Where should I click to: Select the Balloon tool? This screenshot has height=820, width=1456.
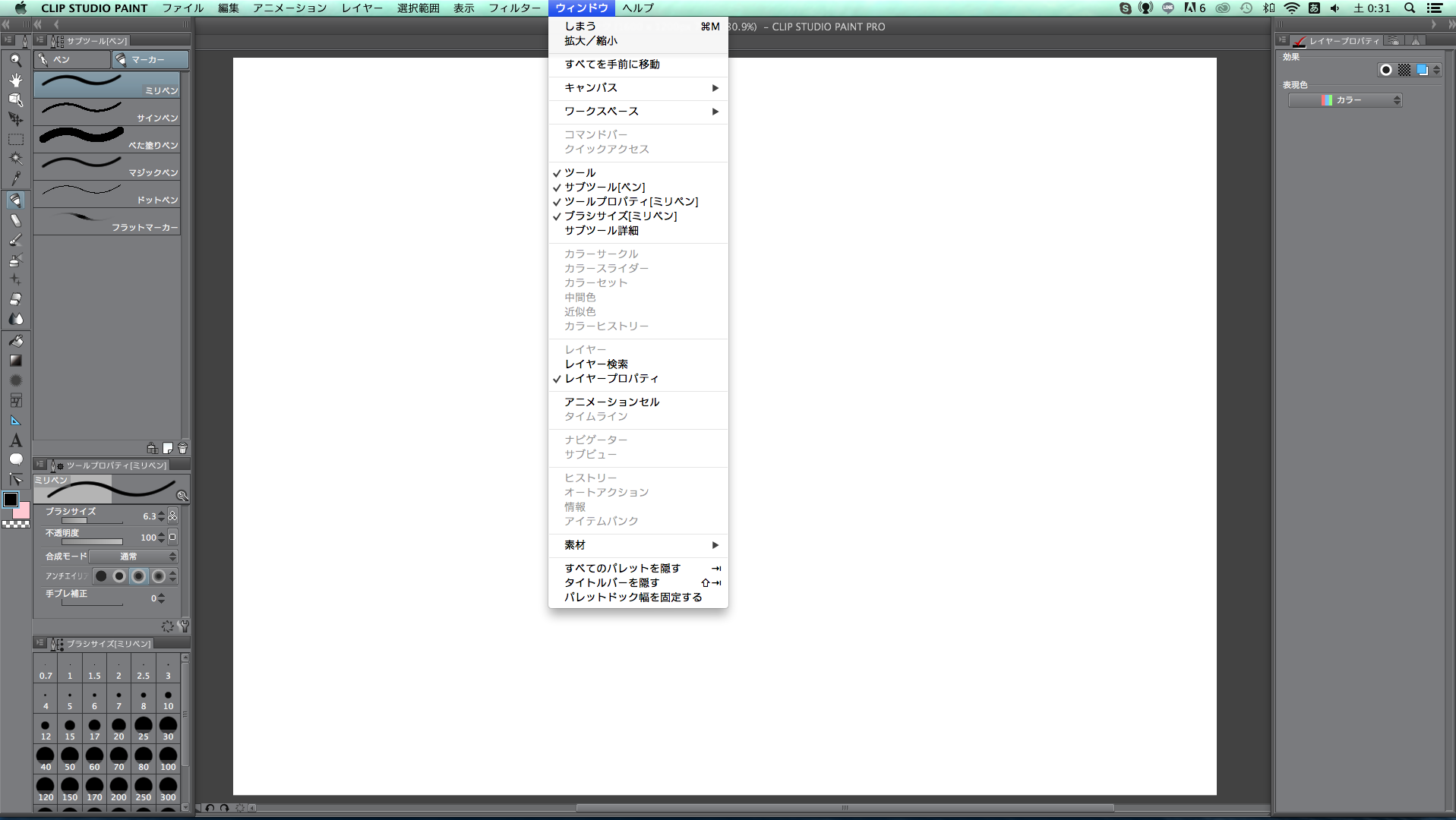point(15,459)
